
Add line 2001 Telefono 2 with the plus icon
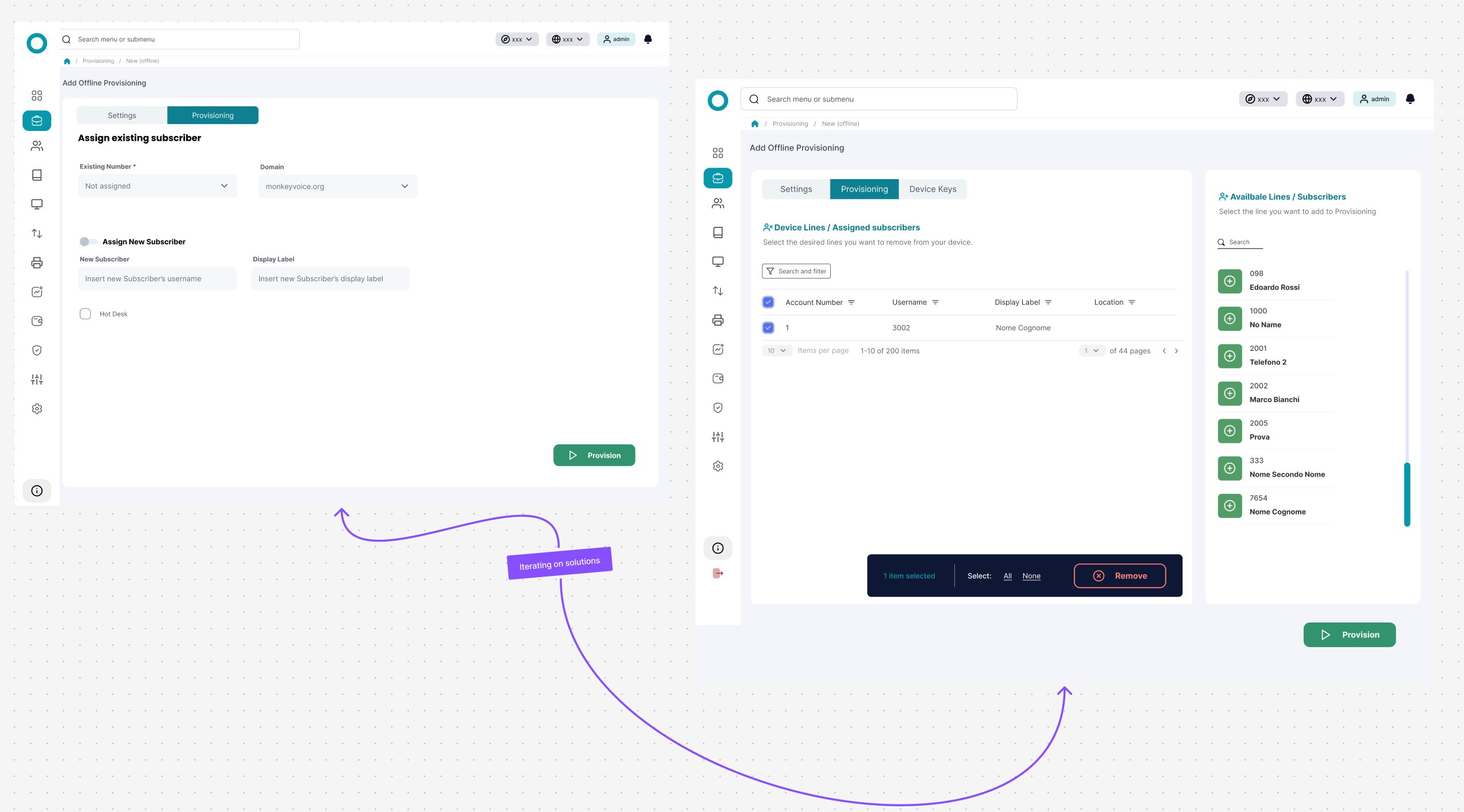click(x=1230, y=355)
